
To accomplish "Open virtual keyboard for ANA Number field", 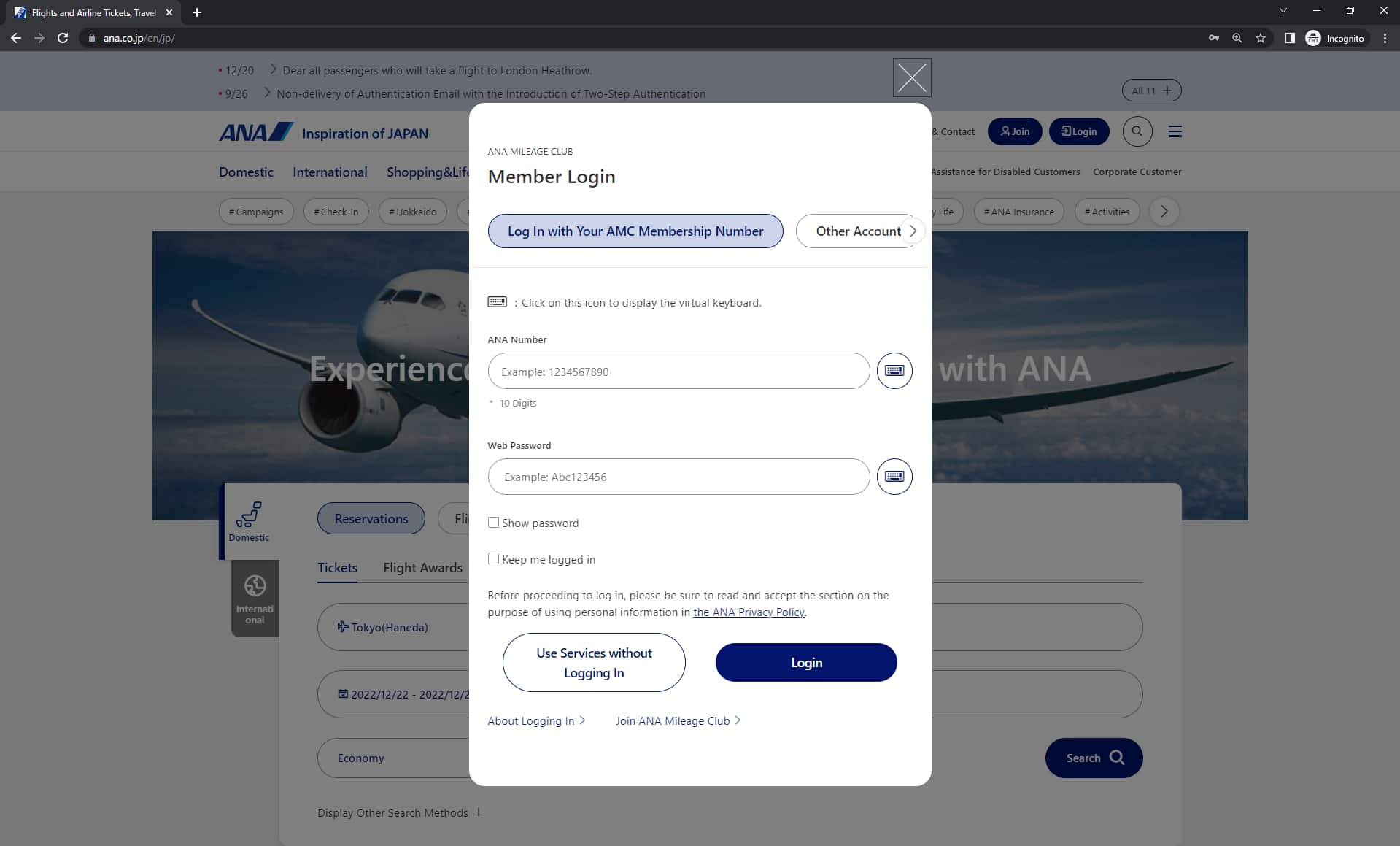I will click(894, 371).
